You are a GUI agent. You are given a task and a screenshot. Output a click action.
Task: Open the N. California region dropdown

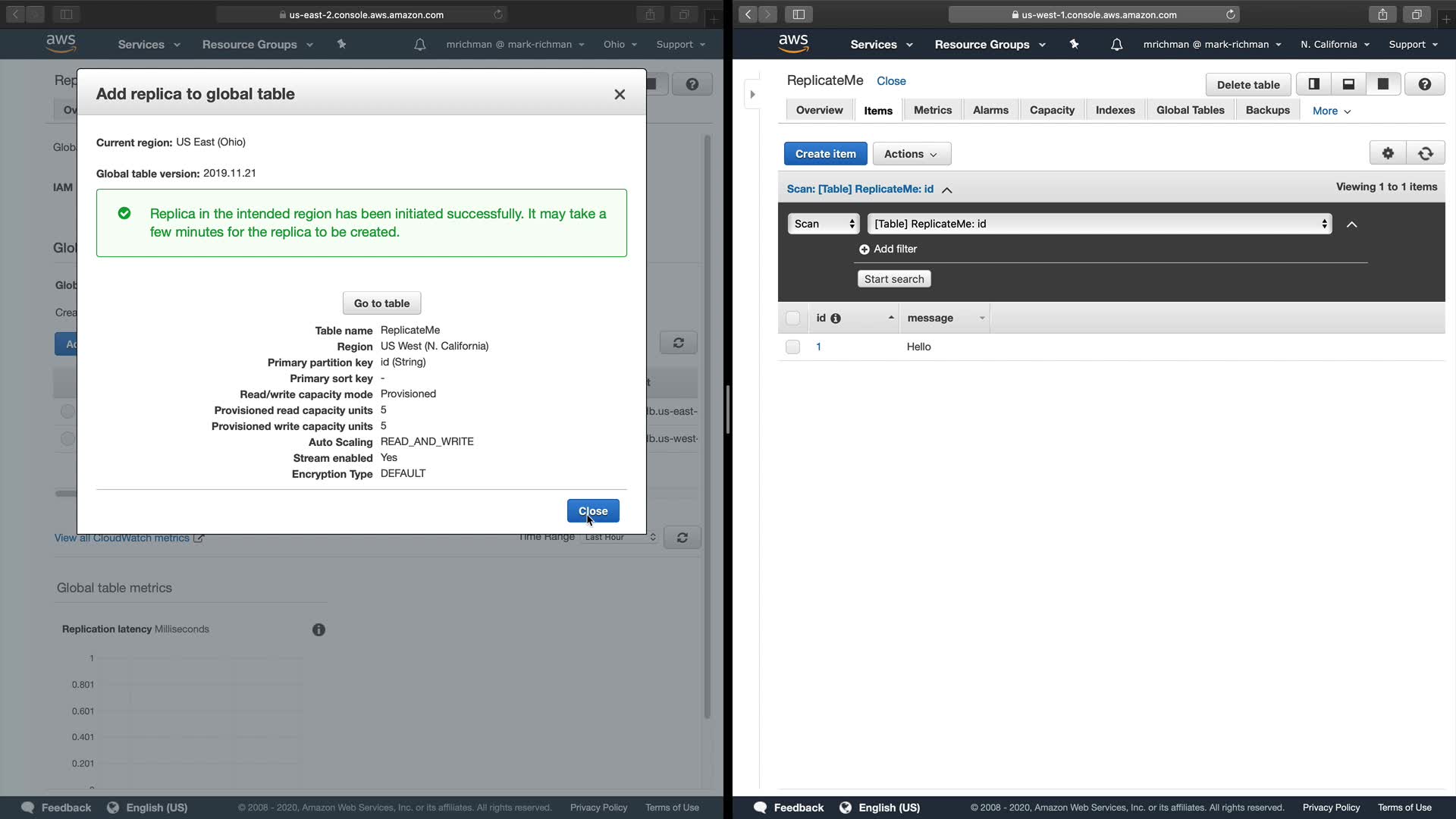tap(1335, 45)
